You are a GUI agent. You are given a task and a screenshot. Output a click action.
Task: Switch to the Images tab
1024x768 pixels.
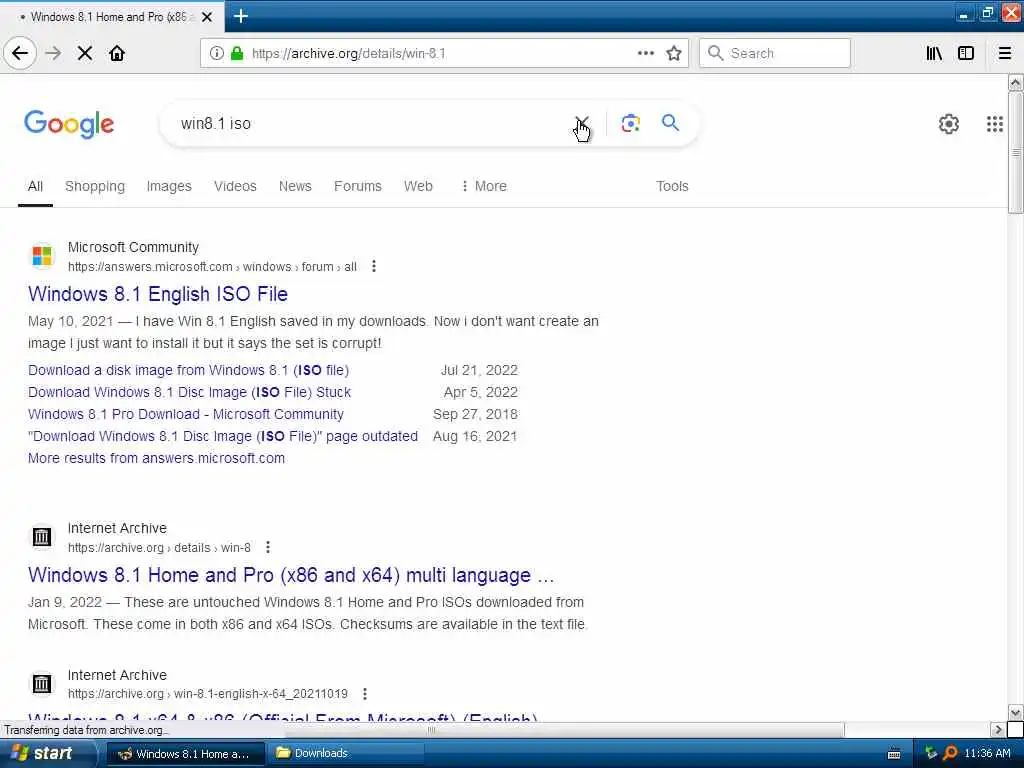[x=169, y=186]
